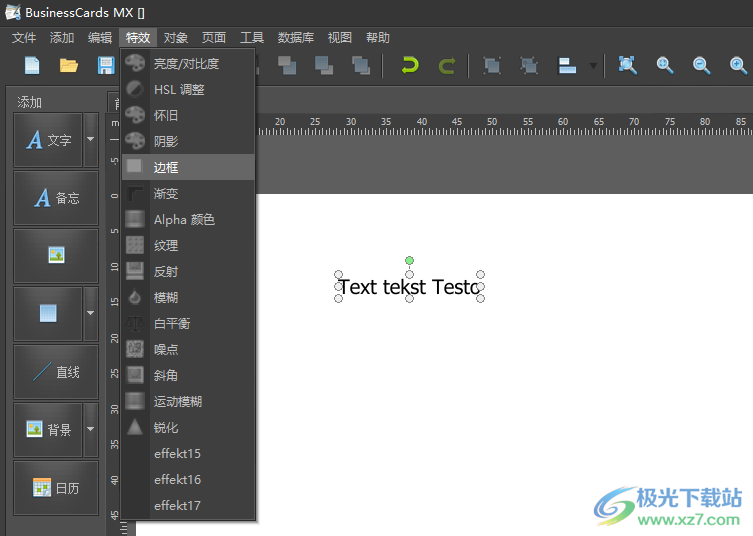Open the 数据库 menu
Image resolution: width=753 pixels, height=536 pixels.
(295, 38)
